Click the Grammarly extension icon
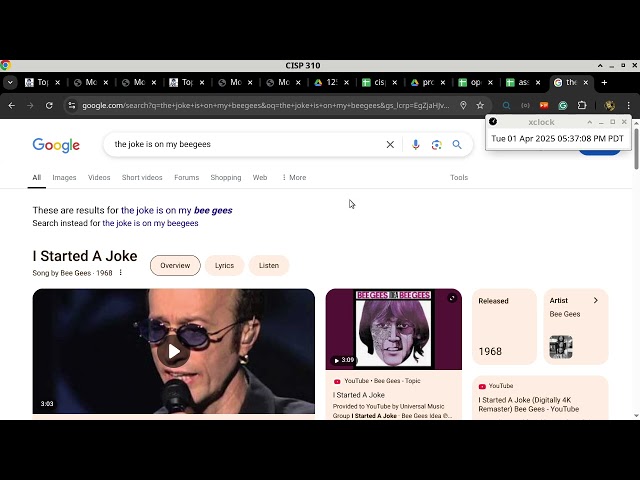 563,105
